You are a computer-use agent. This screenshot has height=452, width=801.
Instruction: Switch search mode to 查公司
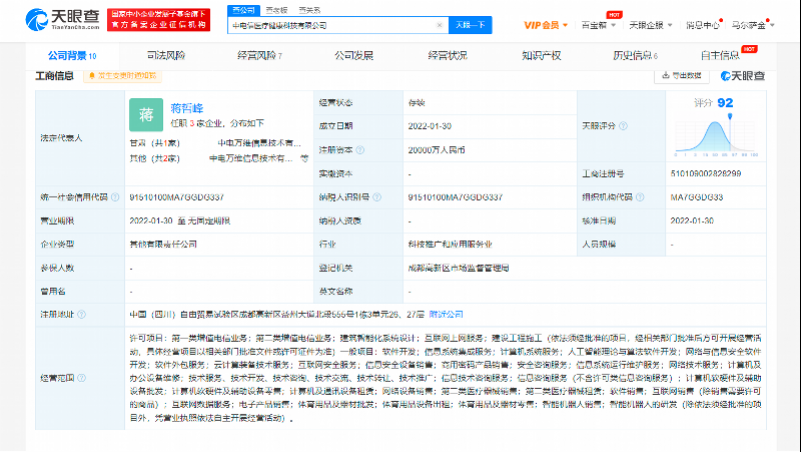[x=244, y=10]
